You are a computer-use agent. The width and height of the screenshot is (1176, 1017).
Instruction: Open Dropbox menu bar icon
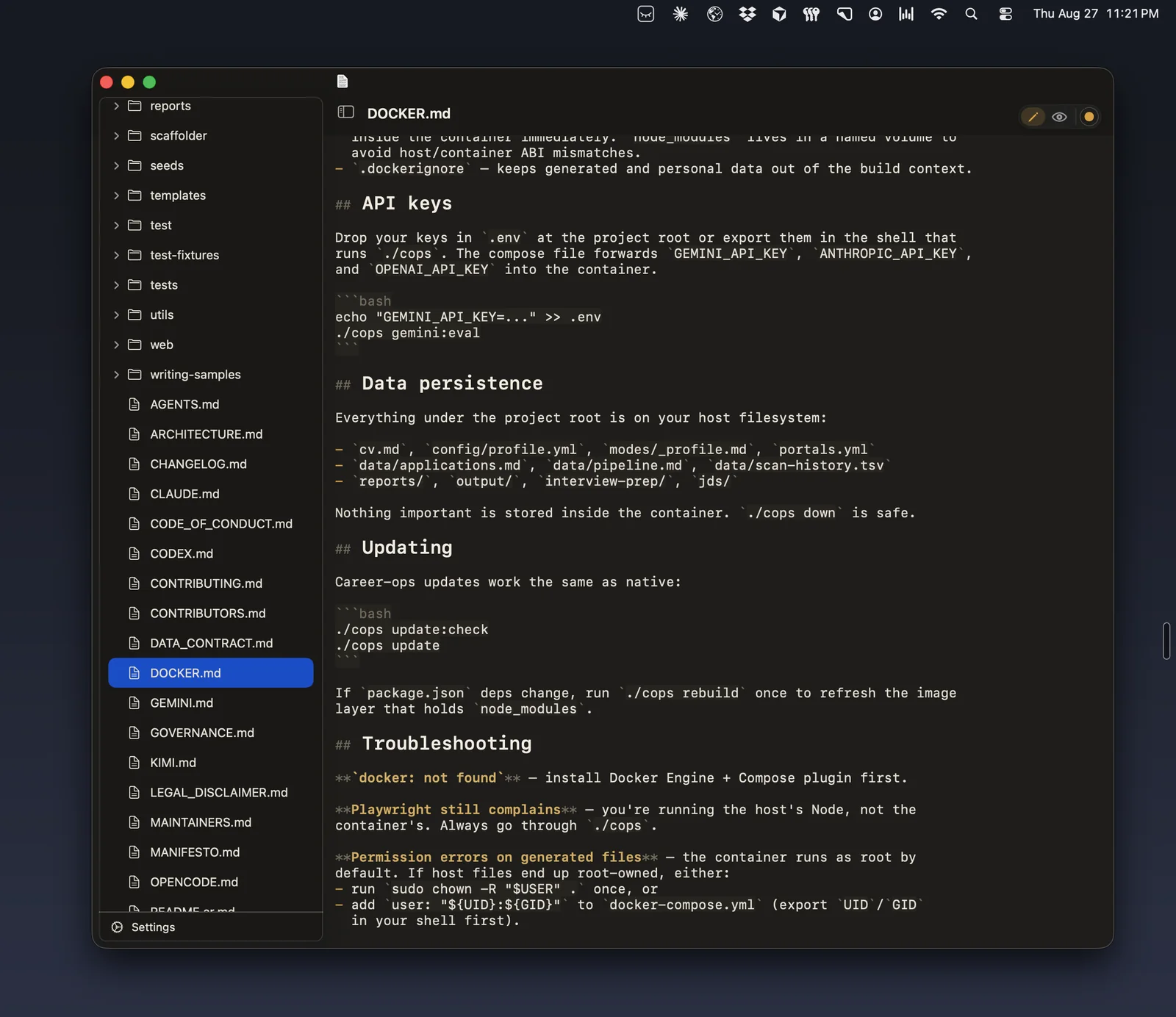click(x=747, y=14)
